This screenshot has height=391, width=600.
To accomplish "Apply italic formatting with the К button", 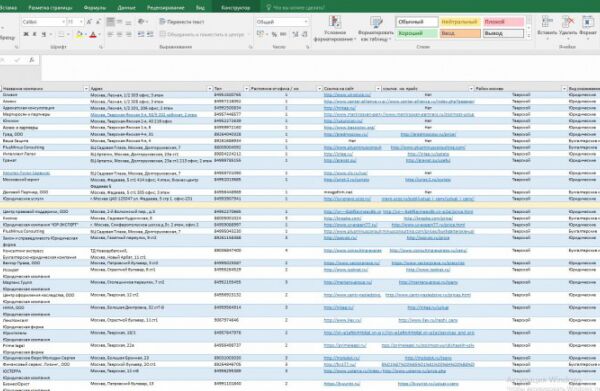I will (x=34, y=34).
